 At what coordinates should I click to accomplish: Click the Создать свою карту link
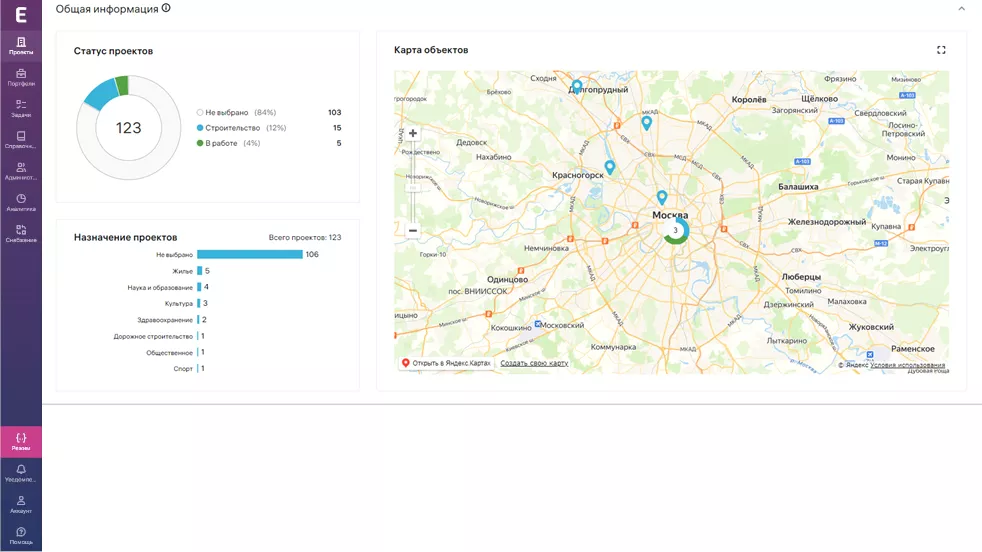[x=534, y=363]
